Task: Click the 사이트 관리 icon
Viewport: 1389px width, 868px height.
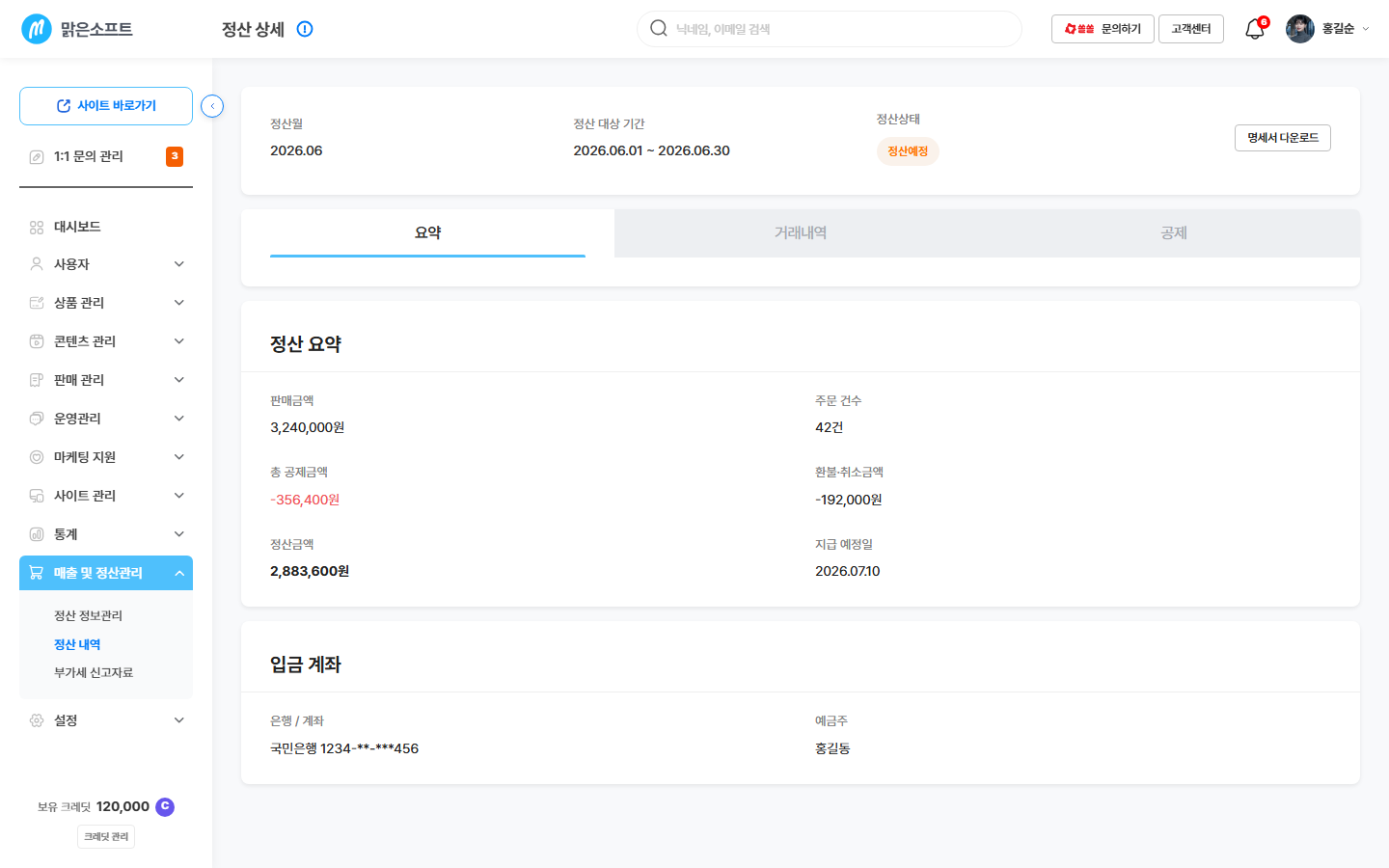Action: point(37,496)
